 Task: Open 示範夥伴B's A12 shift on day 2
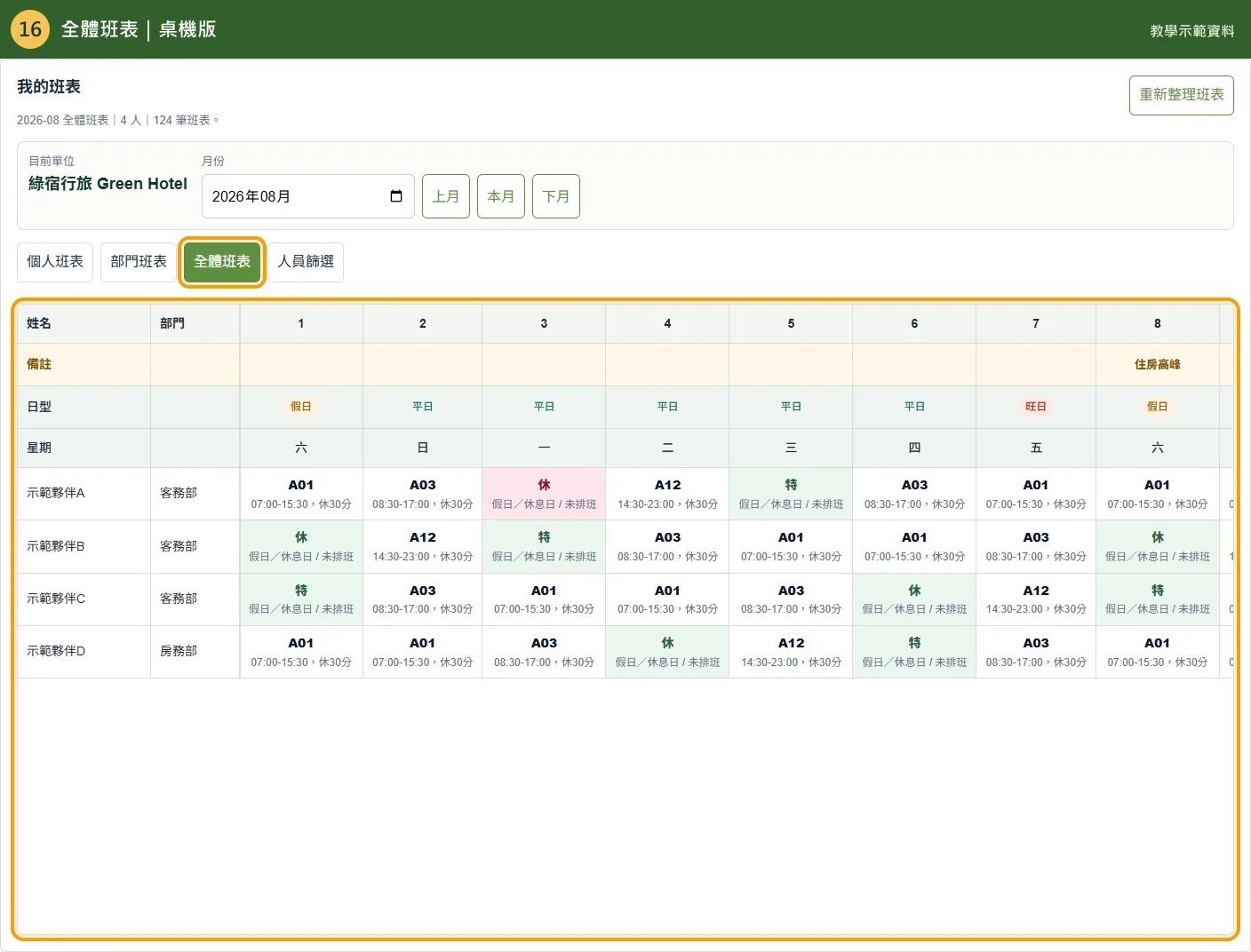tap(423, 546)
